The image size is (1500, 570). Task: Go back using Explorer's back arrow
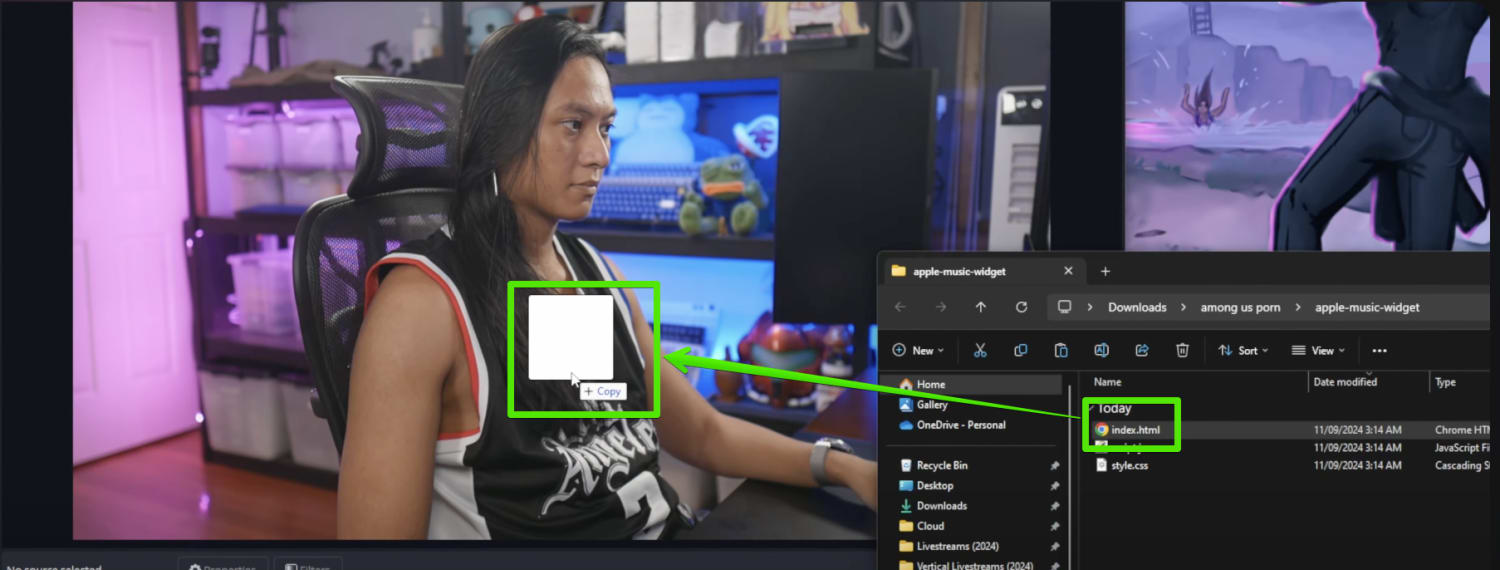900,307
